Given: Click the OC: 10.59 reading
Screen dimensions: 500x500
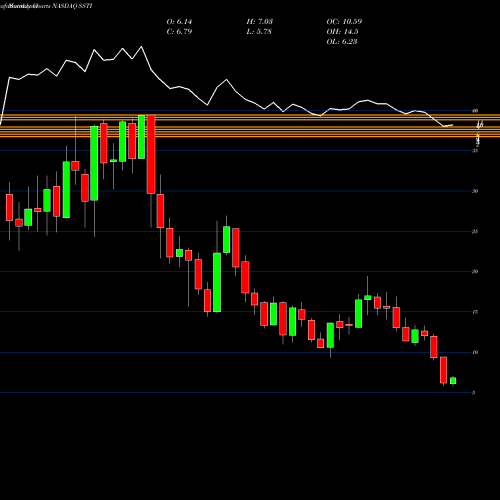Looking at the screenshot, I should point(344,22).
